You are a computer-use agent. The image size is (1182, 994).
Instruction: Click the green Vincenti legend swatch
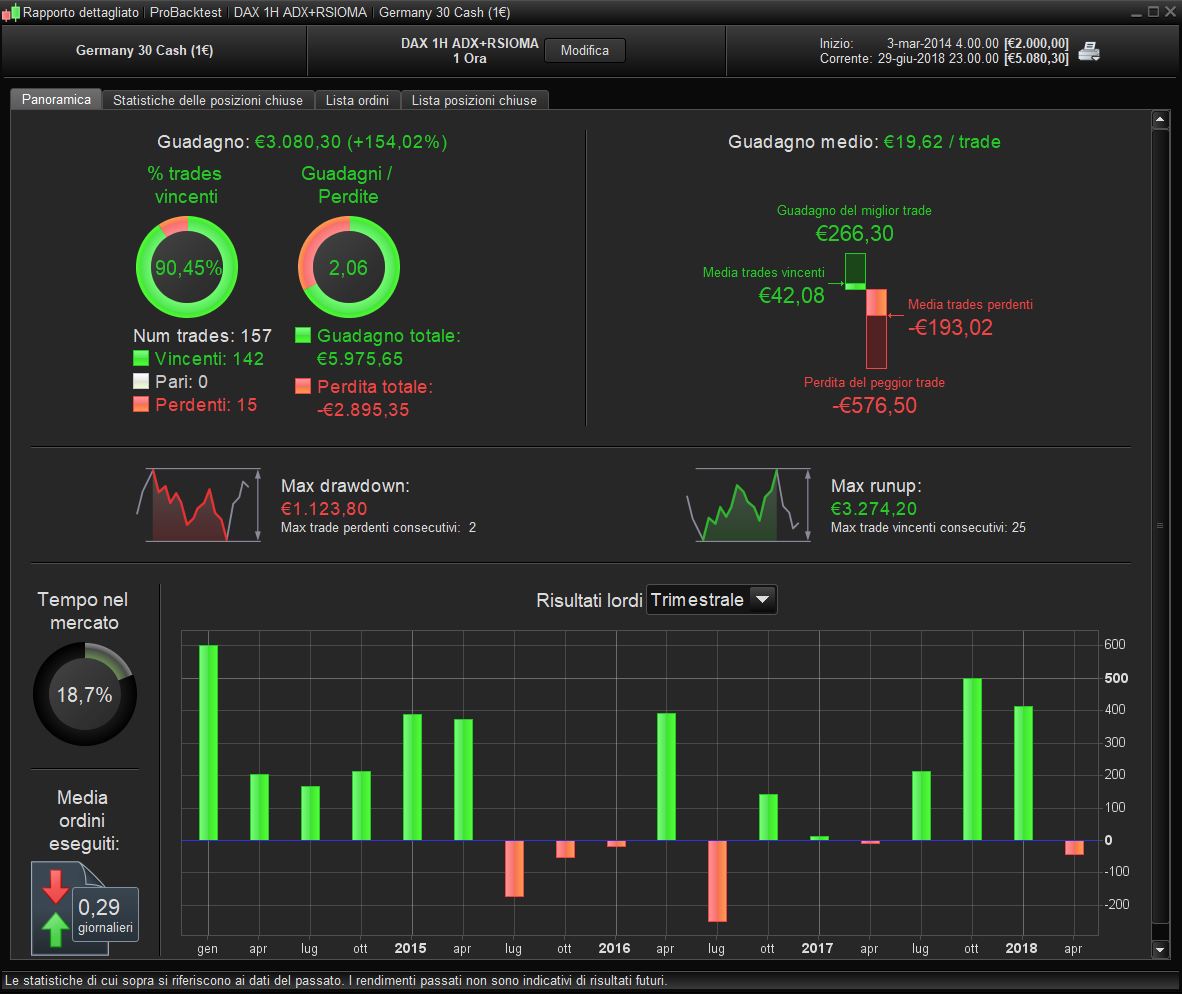(141, 358)
